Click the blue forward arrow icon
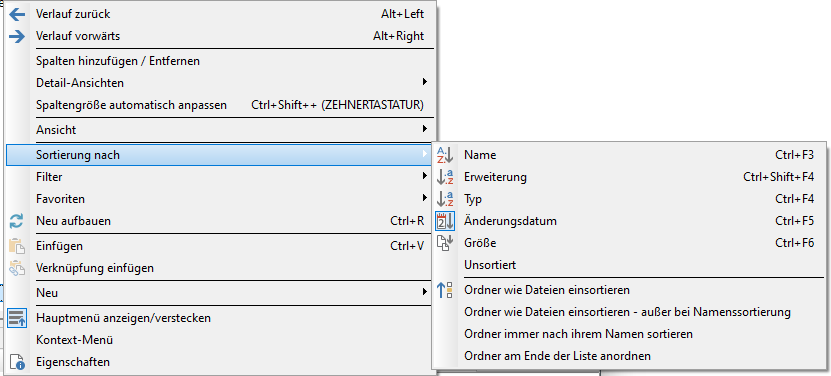This screenshot has height=376, width=831. click(17, 37)
